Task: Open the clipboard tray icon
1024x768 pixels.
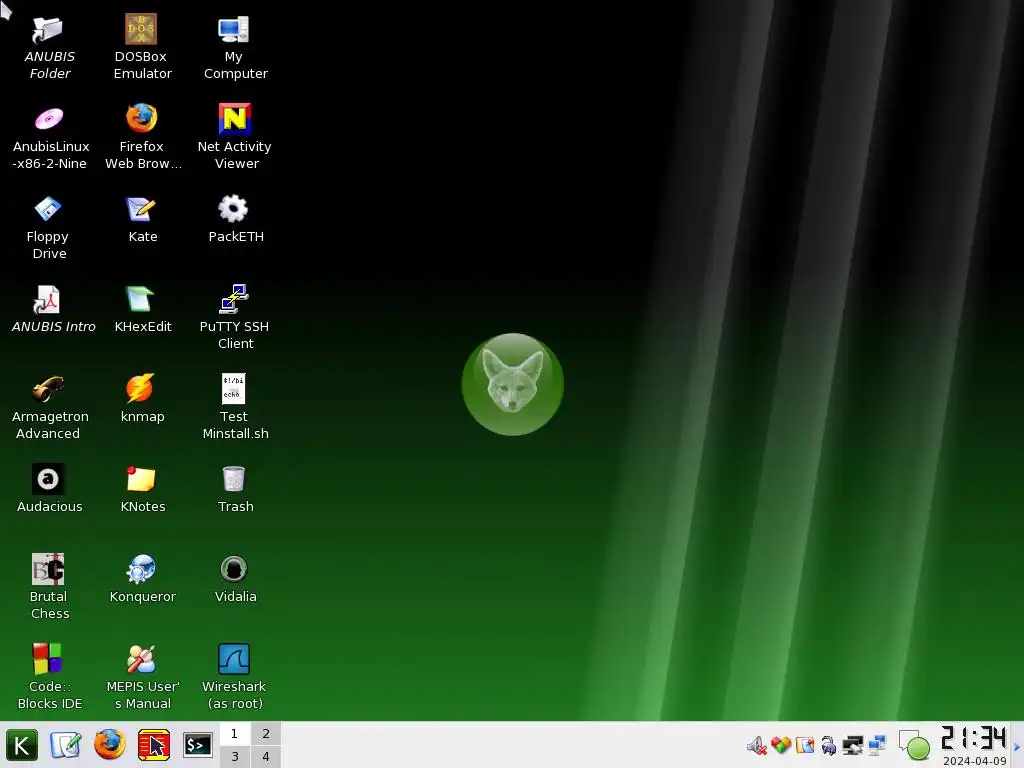Action: coord(805,745)
